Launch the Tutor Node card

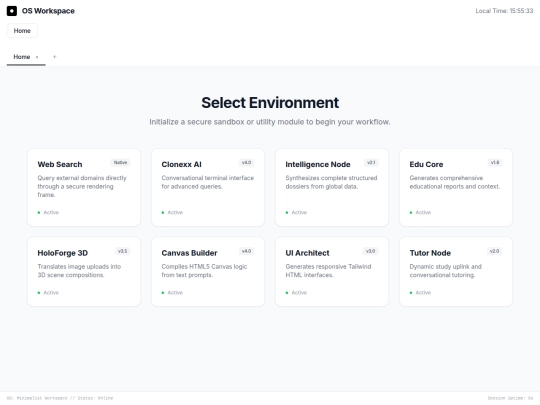pos(456,272)
